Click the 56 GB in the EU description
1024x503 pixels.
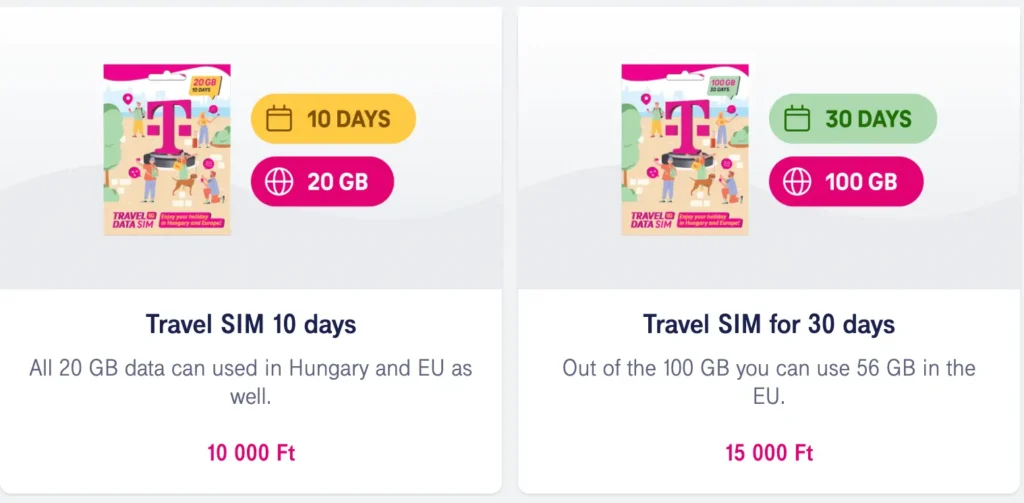point(769,381)
